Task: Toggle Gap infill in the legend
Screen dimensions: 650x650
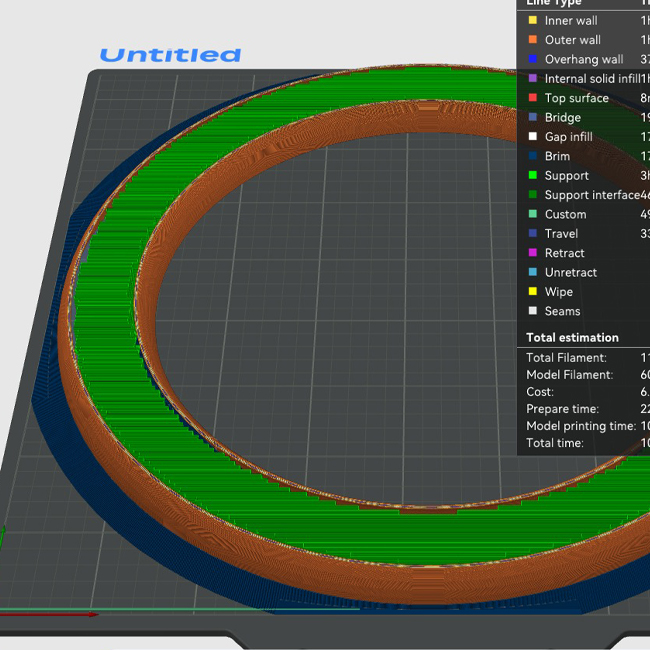Action: 568,137
